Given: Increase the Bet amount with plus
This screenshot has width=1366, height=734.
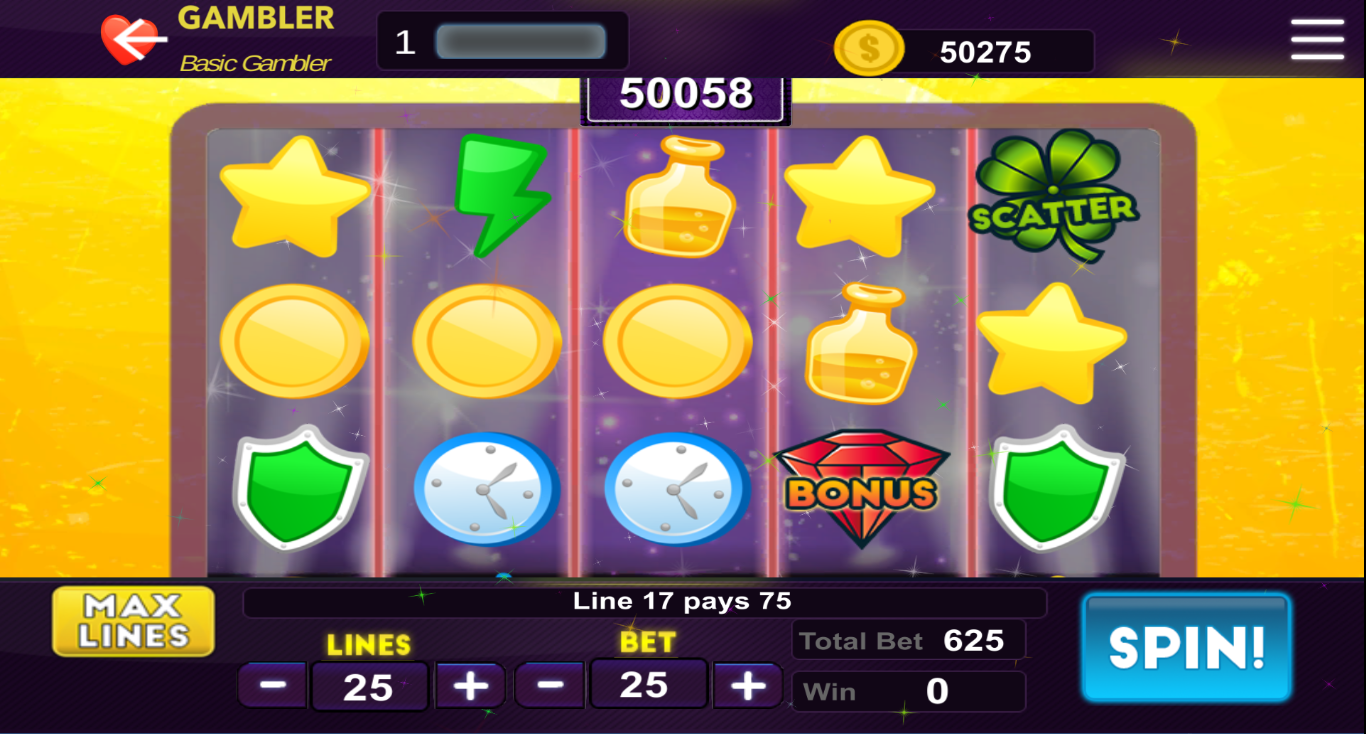Looking at the screenshot, I should [x=747, y=685].
